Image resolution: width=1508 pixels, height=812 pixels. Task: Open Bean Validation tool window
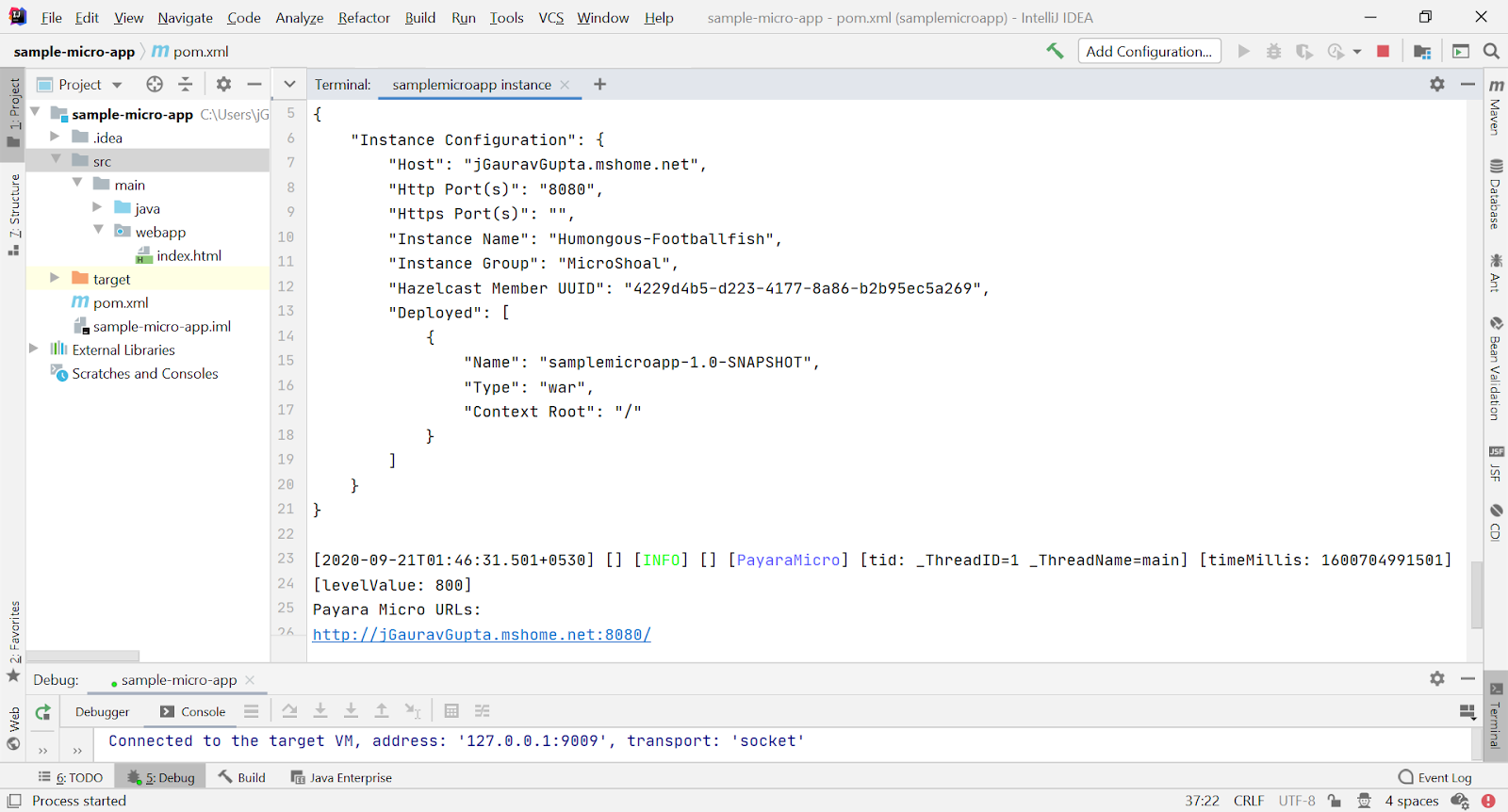point(1496,368)
